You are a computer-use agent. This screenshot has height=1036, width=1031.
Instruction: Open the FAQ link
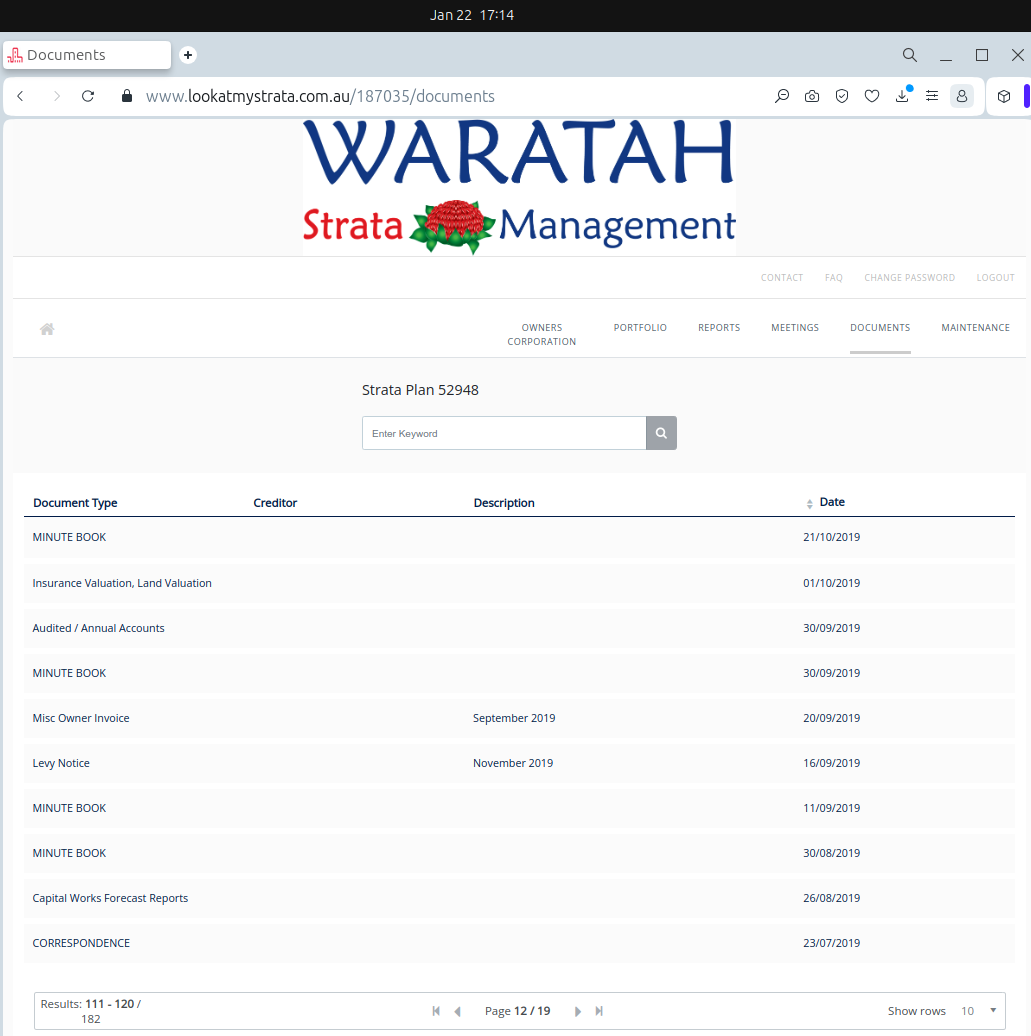point(833,278)
